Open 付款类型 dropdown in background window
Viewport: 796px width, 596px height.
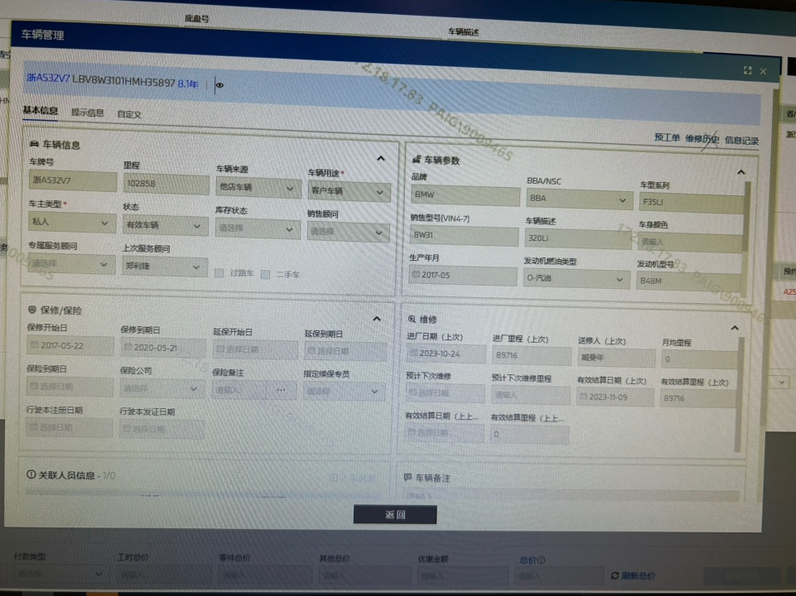click(60, 574)
